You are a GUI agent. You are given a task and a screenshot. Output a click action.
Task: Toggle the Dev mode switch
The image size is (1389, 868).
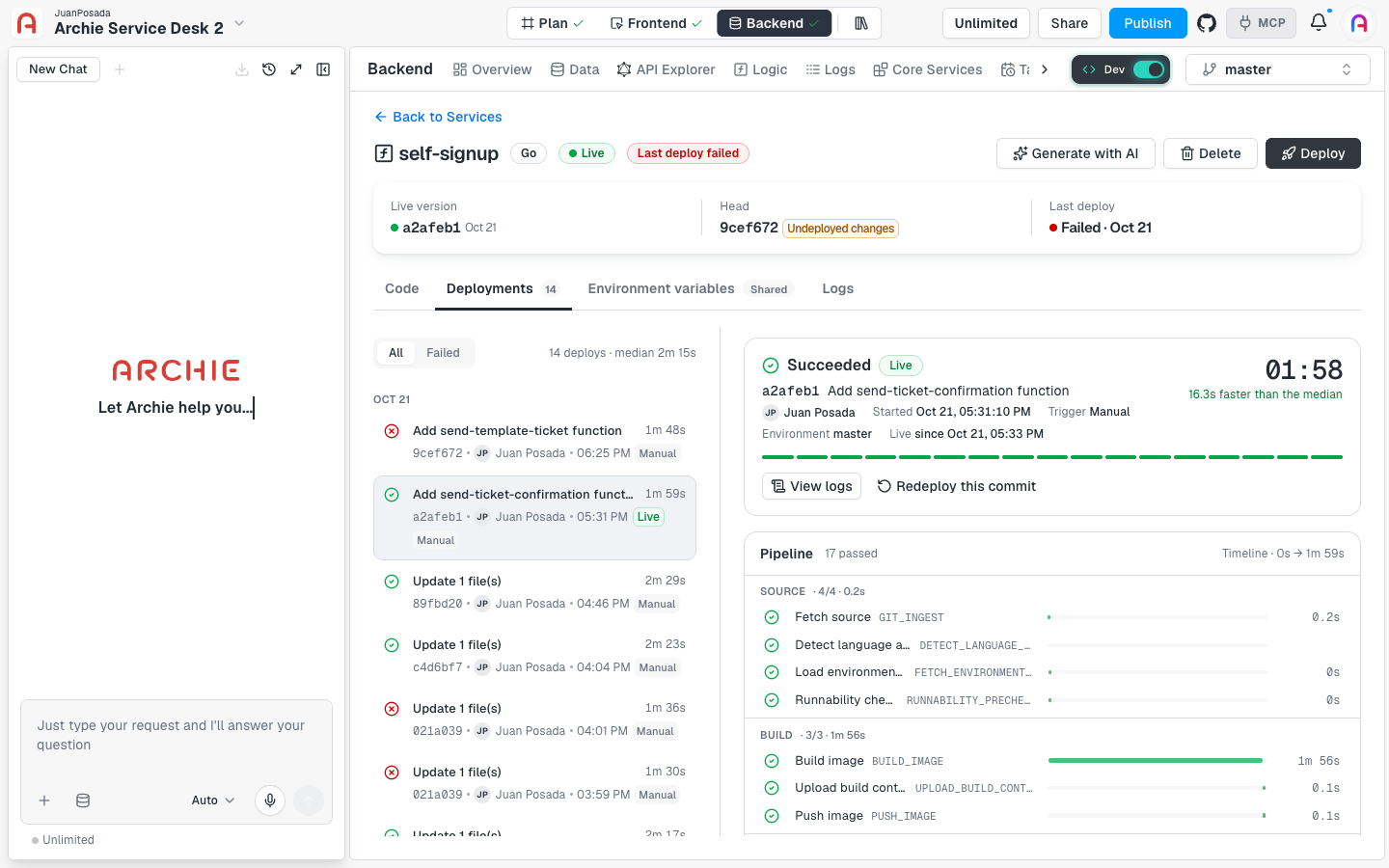pos(1148,69)
